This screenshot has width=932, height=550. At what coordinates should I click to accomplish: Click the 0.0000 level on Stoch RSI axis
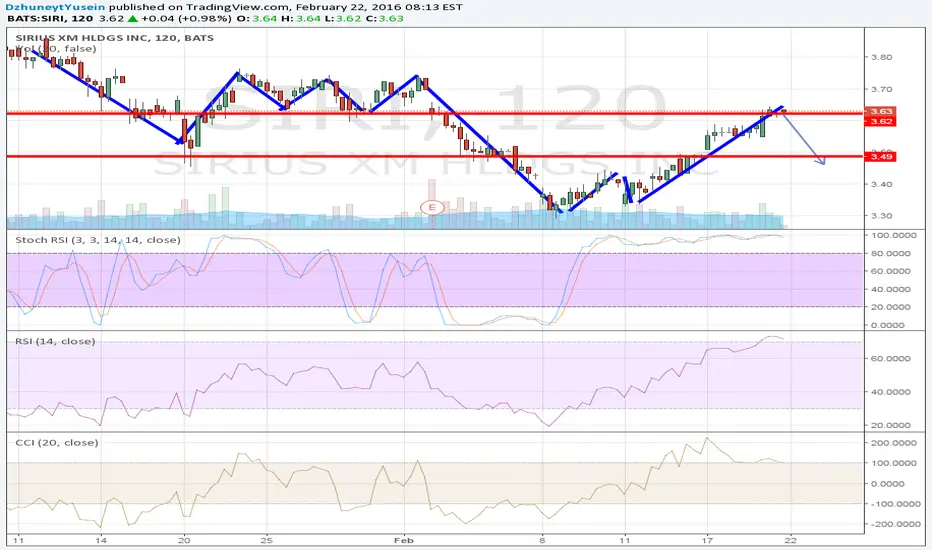tap(890, 325)
